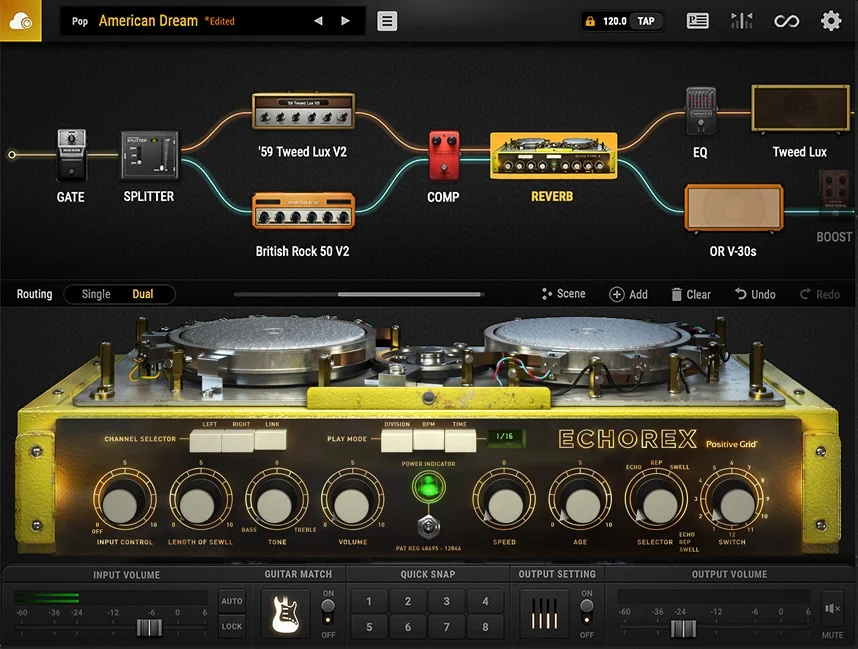Select the REVERB Echorex unit
This screenshot has height=649, width=858.
[553, 155]
